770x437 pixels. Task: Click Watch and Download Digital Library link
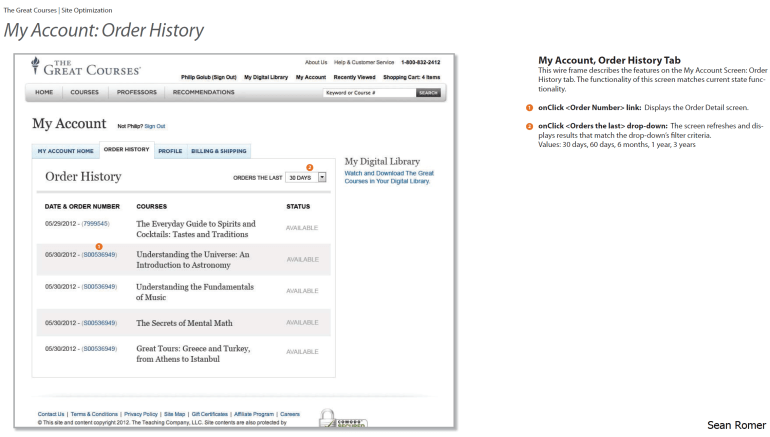coord(388,177)
